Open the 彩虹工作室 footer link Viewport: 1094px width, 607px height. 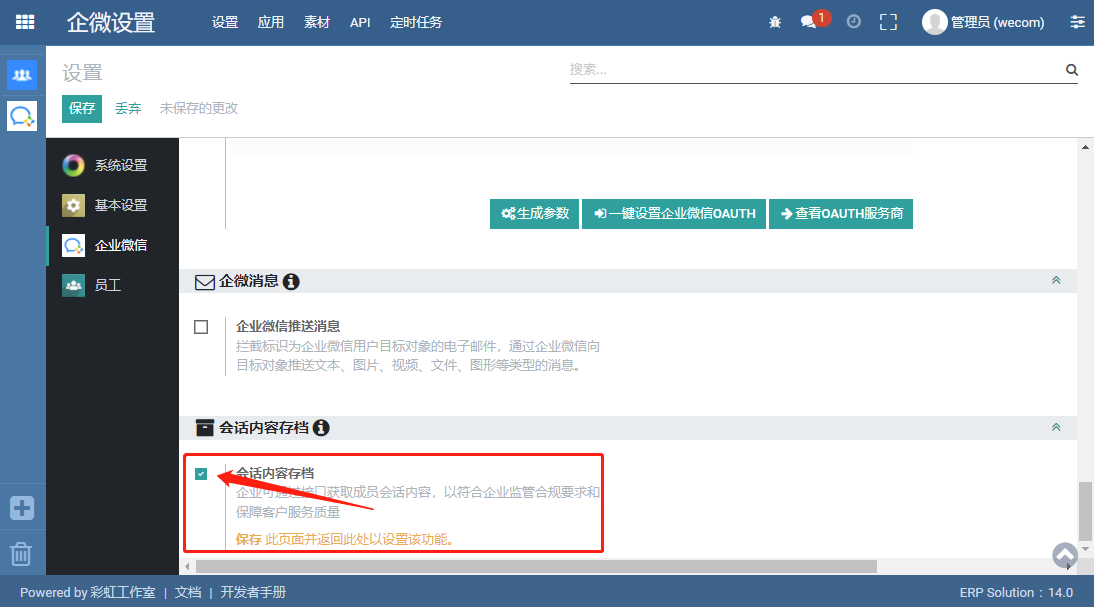tap(123, 592)
